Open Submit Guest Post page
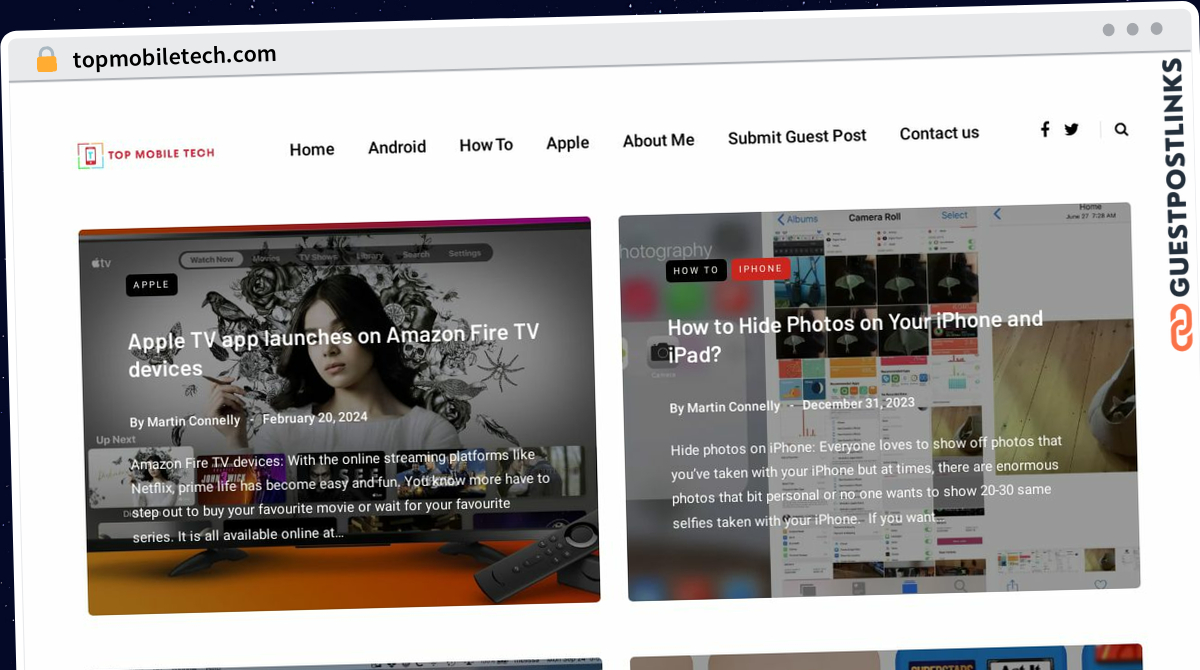The image size is (1200, 670). pos(797,137)
